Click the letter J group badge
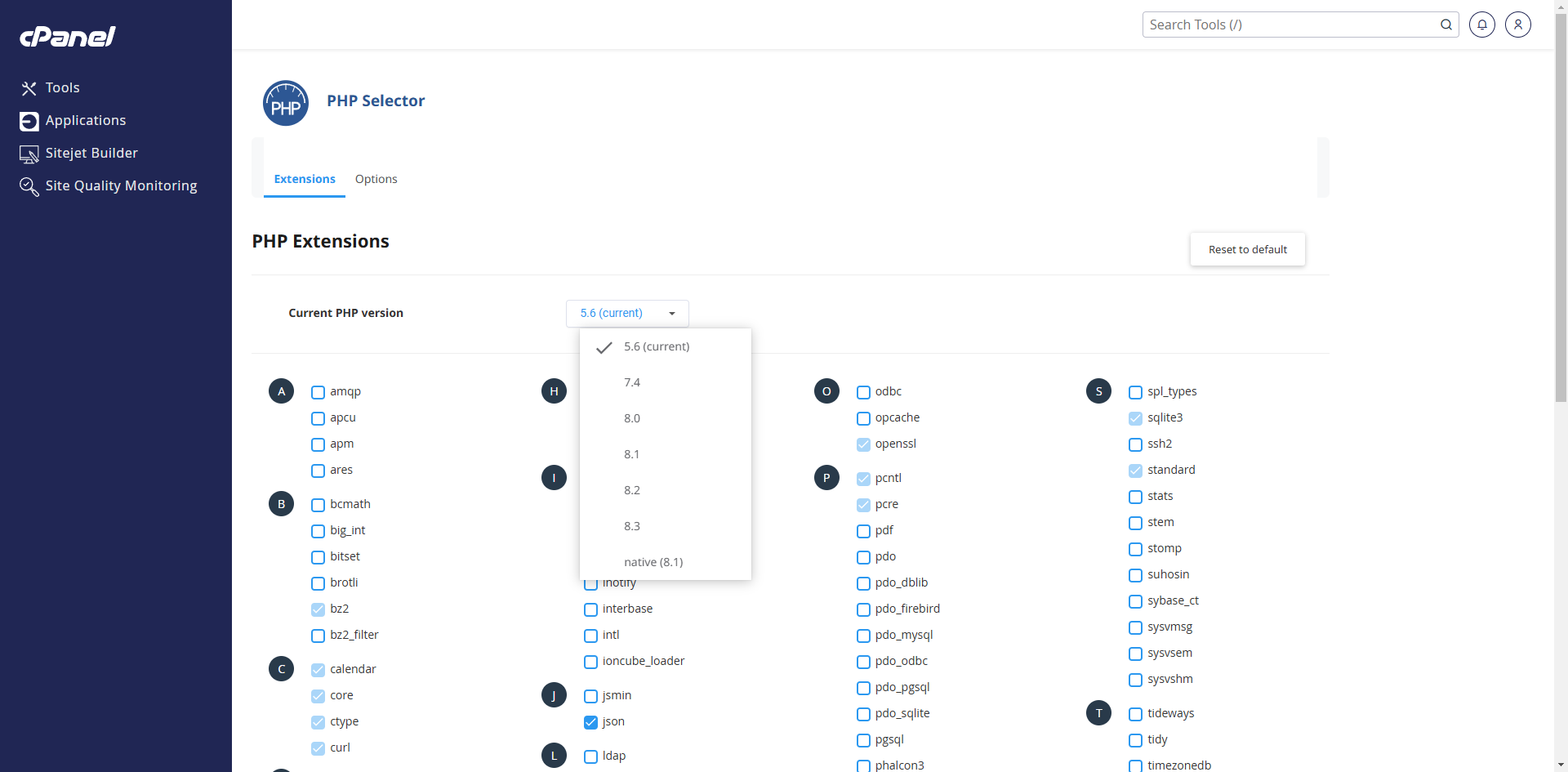The image size is (1568, 772). click(554, 695)
